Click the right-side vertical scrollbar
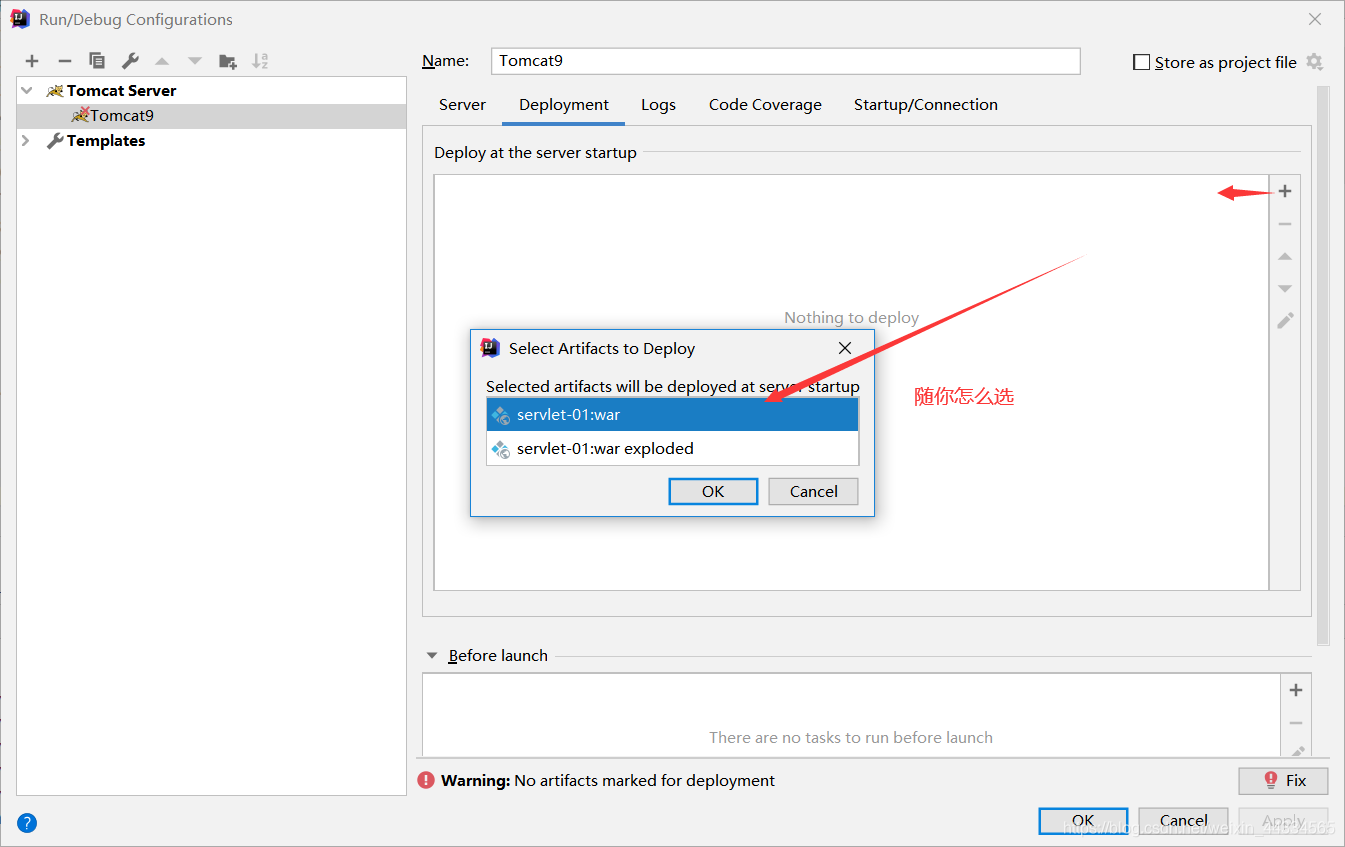Screen dimensions: 1345x847 pyautogui.click(x=1323, y=365)
